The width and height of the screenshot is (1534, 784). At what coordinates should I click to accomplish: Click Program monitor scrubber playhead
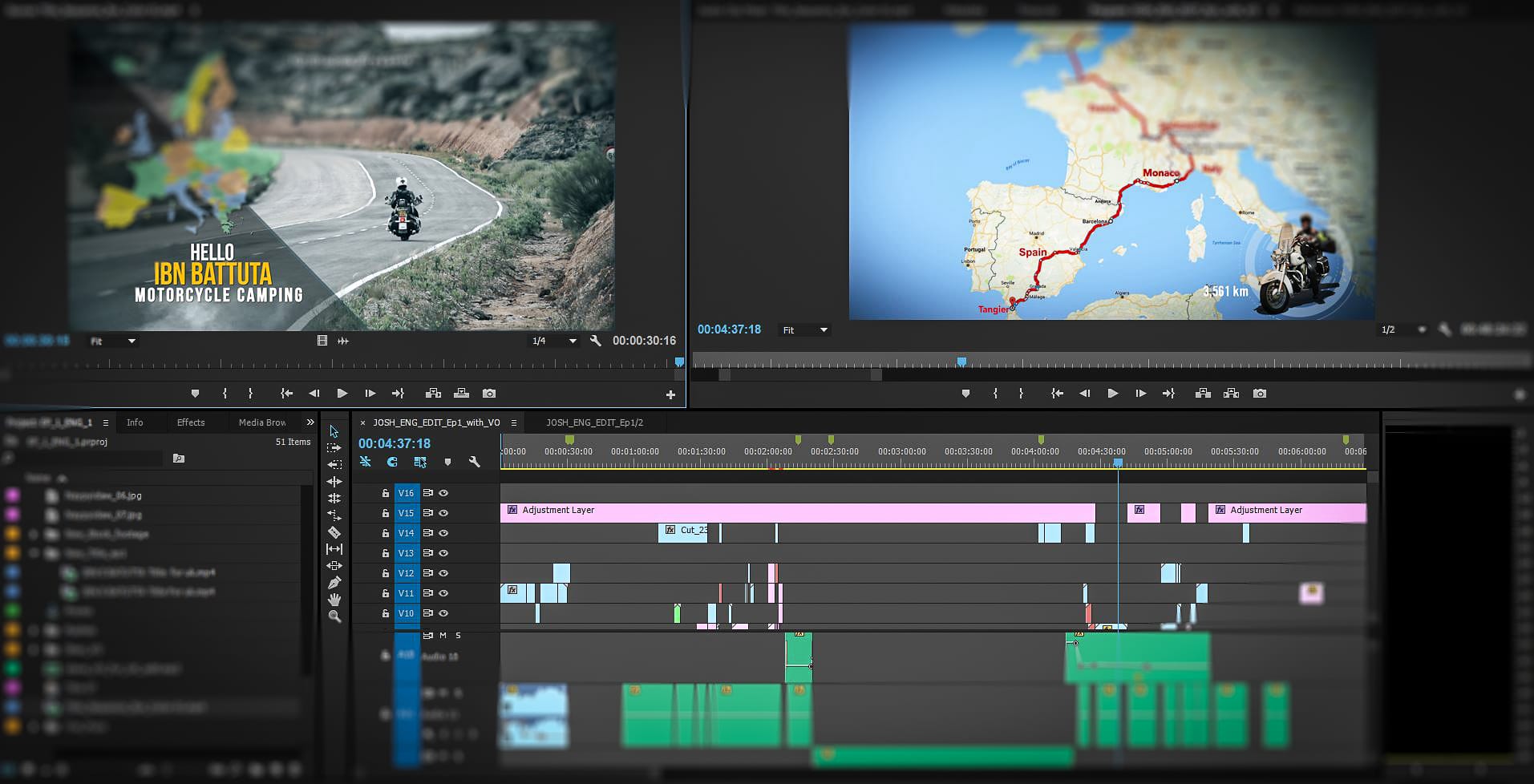tap(961, 362)
